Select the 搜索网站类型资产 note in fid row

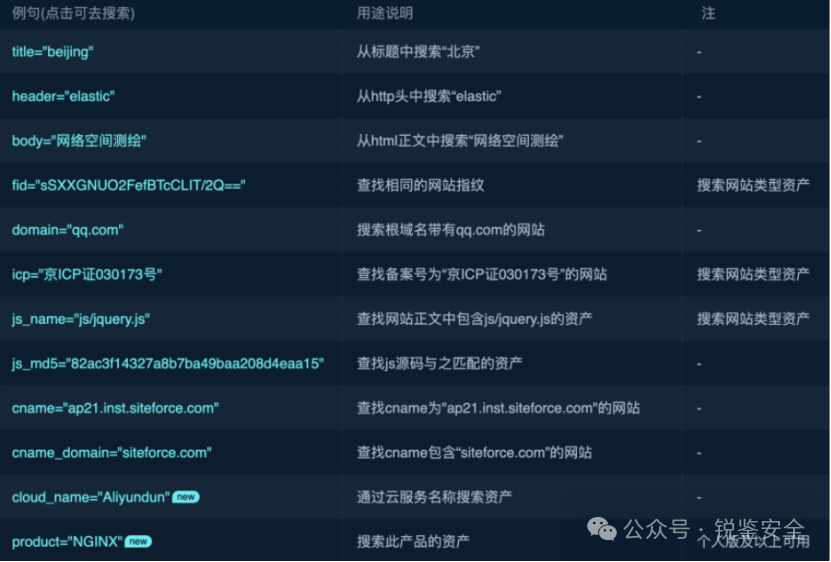pyautogui.click(x=753, y=186)
